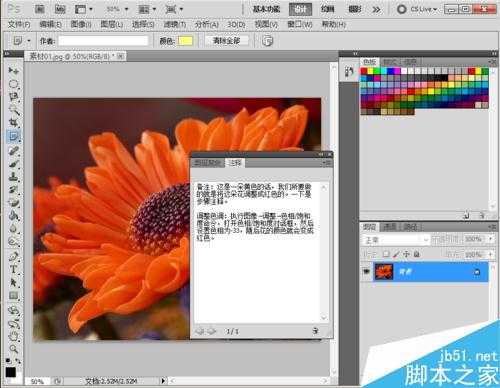500x388 pixels.
Task: Toggle lock transparent pixels in Layers panel
Action: tap(386, 254)
